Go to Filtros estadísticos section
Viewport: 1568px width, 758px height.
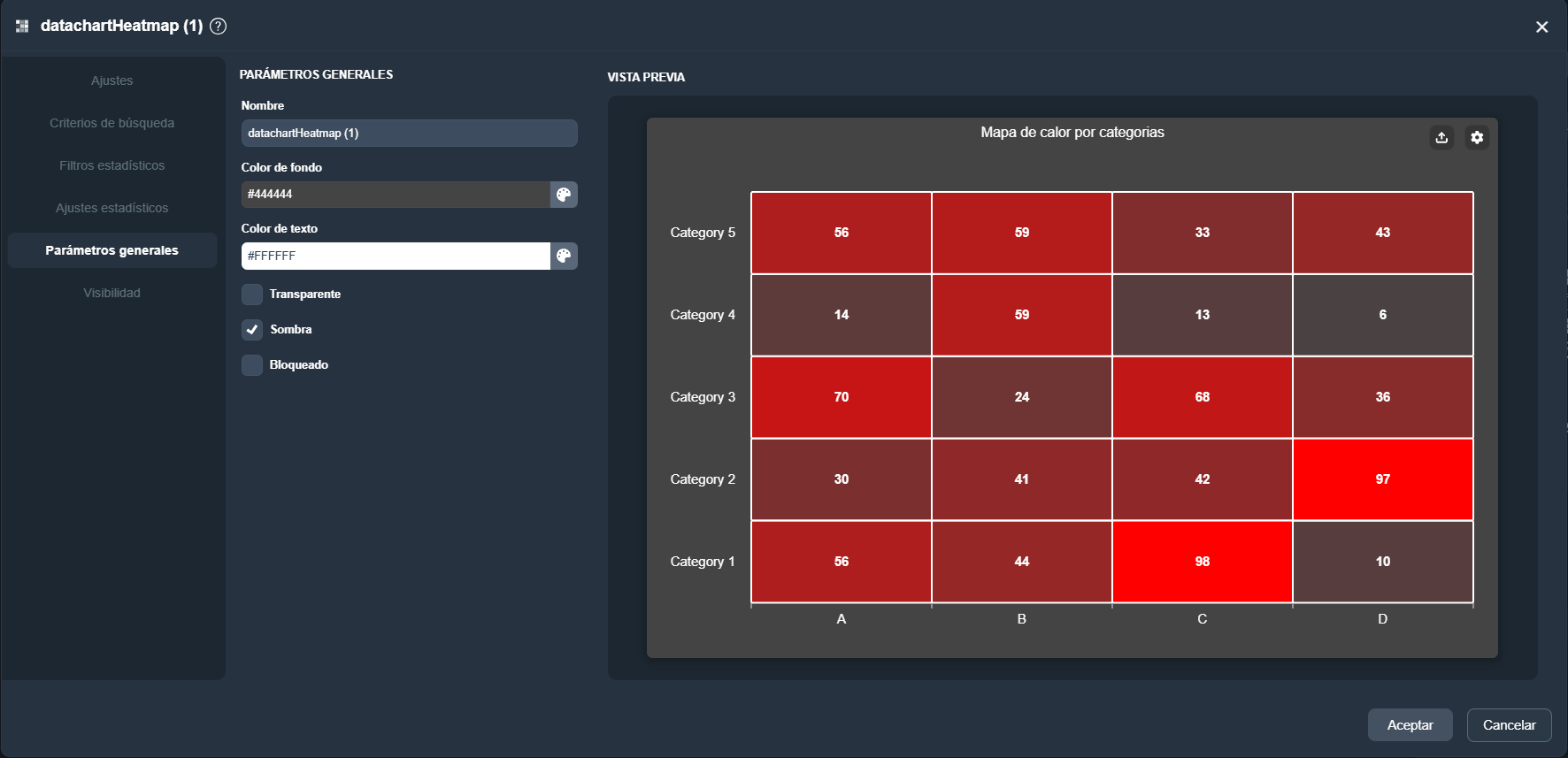tap(112, 165)
